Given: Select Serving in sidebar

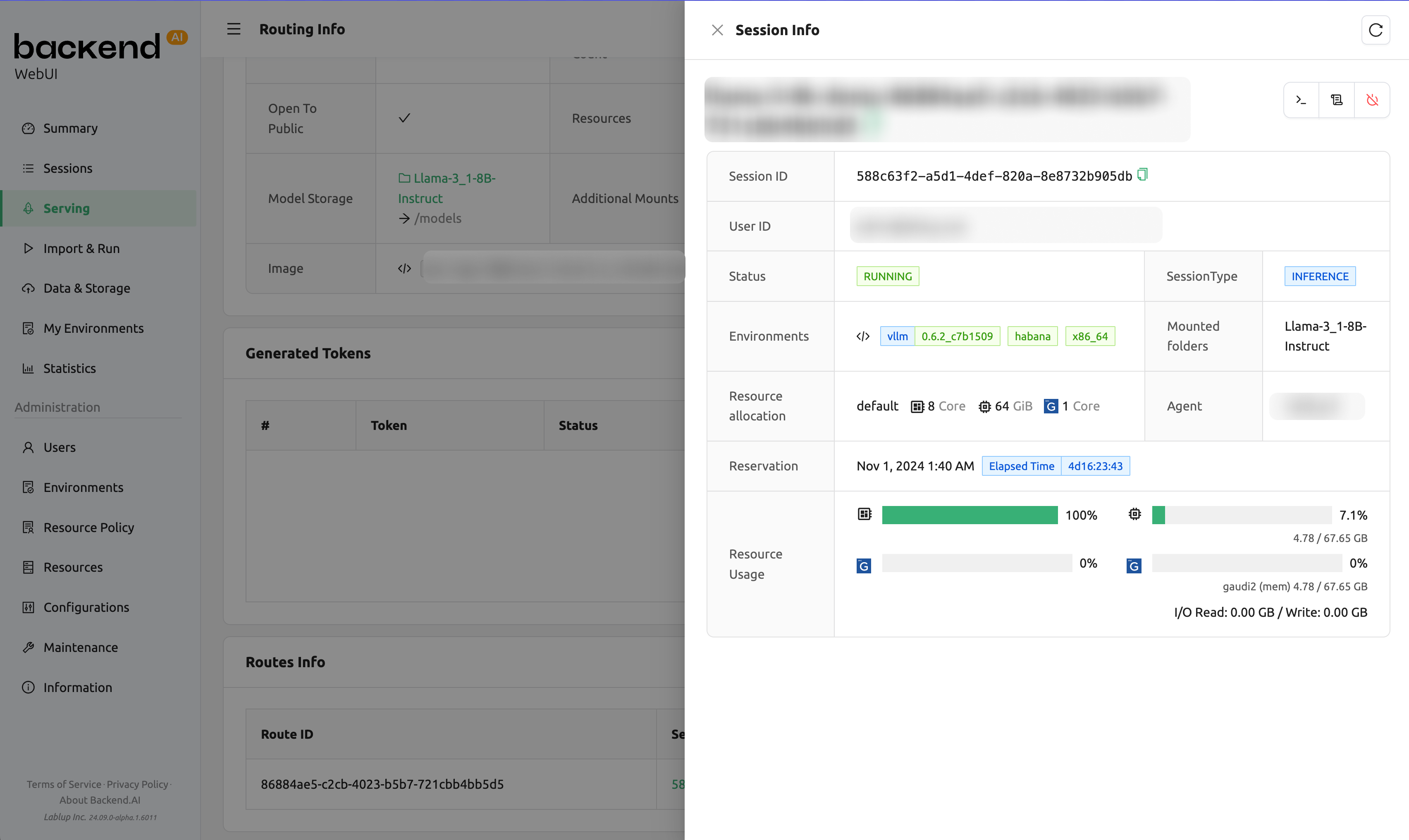Looking at the screenshot, I should pos(99,208).
